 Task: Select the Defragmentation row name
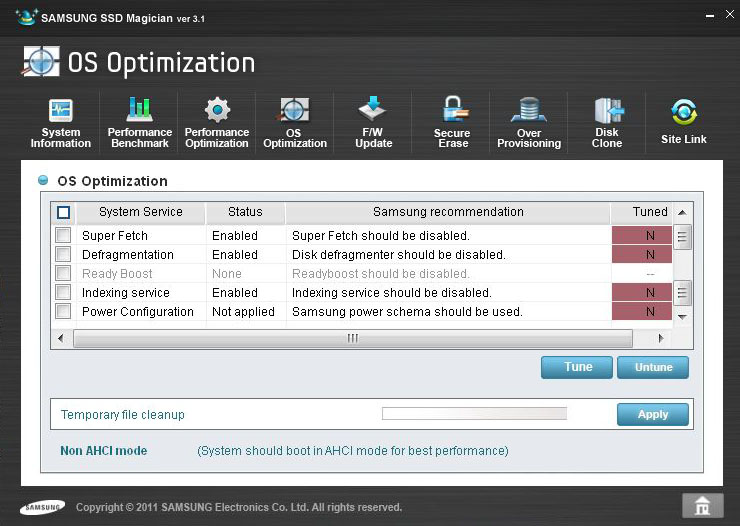tap(128, 255)
